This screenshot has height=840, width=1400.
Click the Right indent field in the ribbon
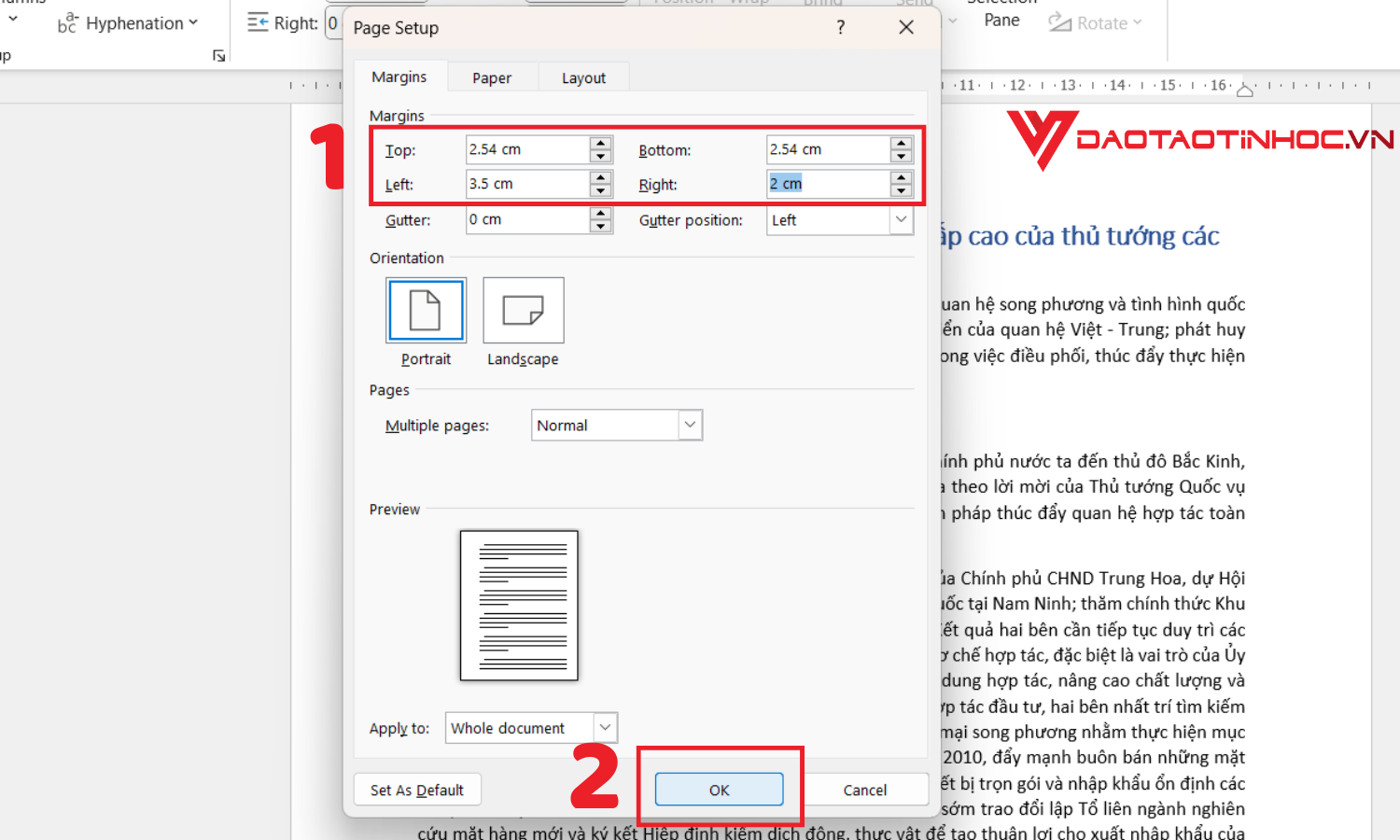(333, 23)
